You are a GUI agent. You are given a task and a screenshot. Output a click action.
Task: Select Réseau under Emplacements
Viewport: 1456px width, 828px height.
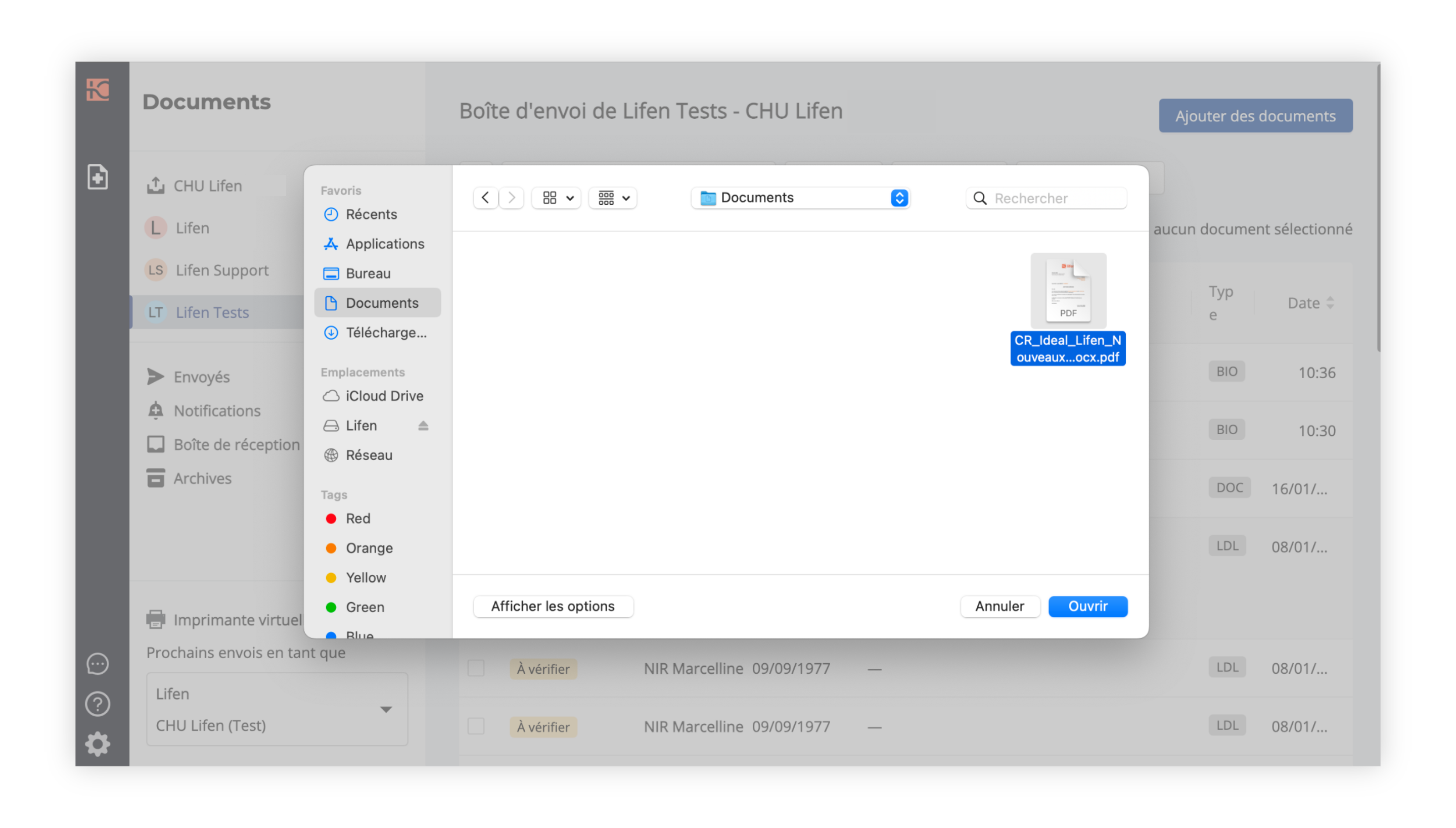(378, 455)
